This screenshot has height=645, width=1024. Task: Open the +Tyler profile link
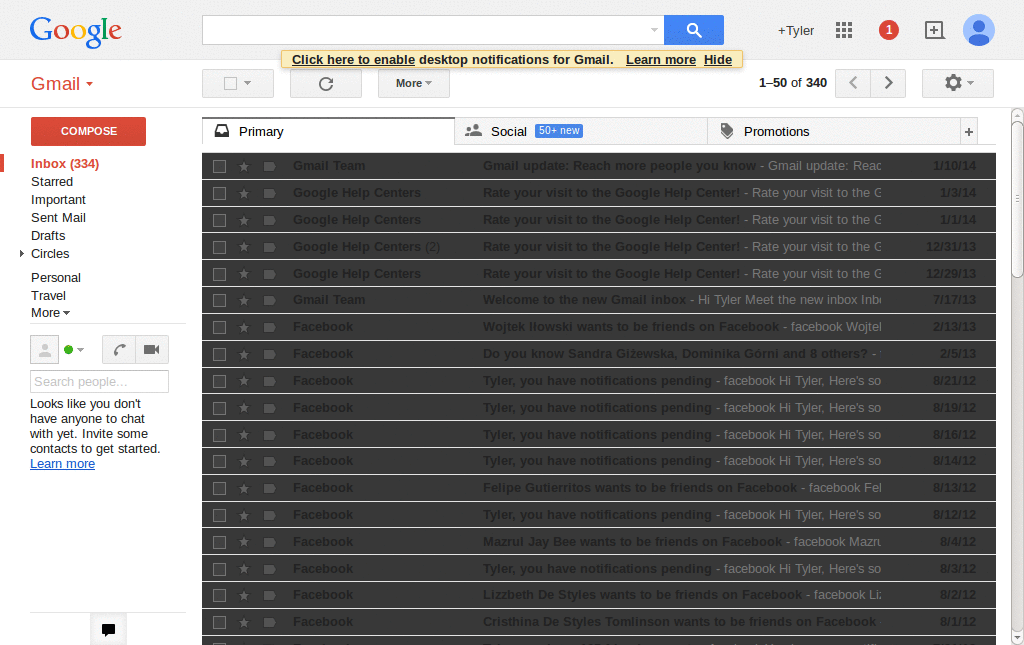pos(795,31)
